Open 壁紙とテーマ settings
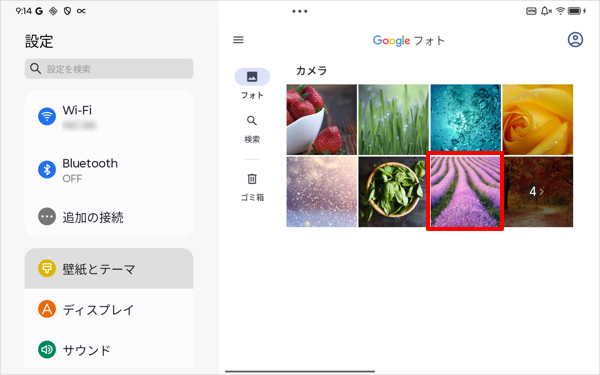 click(109, 269)
